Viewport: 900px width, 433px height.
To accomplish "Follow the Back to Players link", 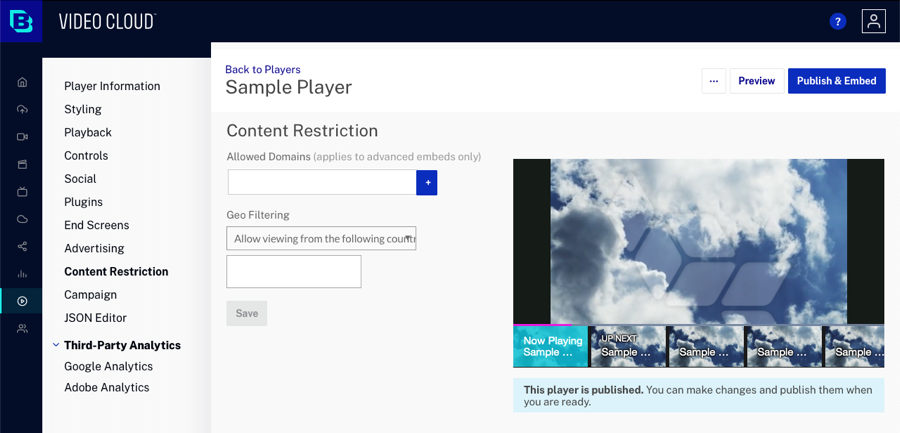I will (262, 69).
